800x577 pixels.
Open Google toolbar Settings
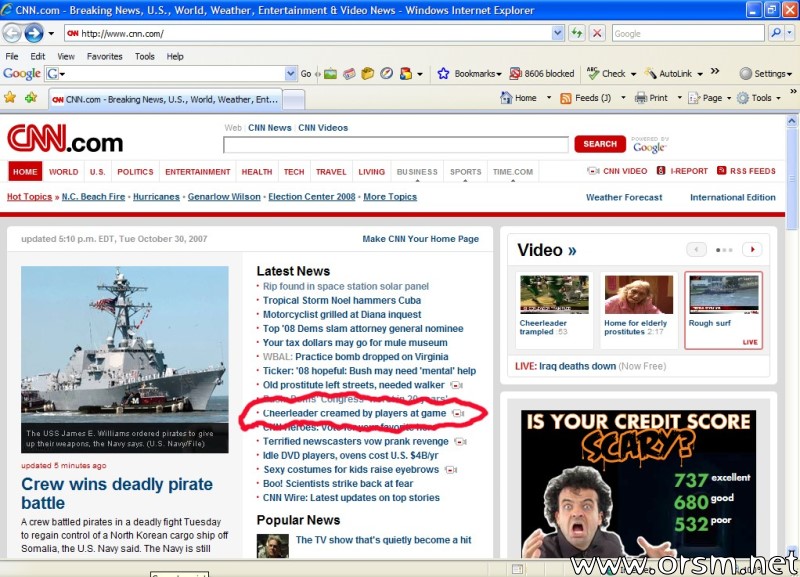click(766, 74)
